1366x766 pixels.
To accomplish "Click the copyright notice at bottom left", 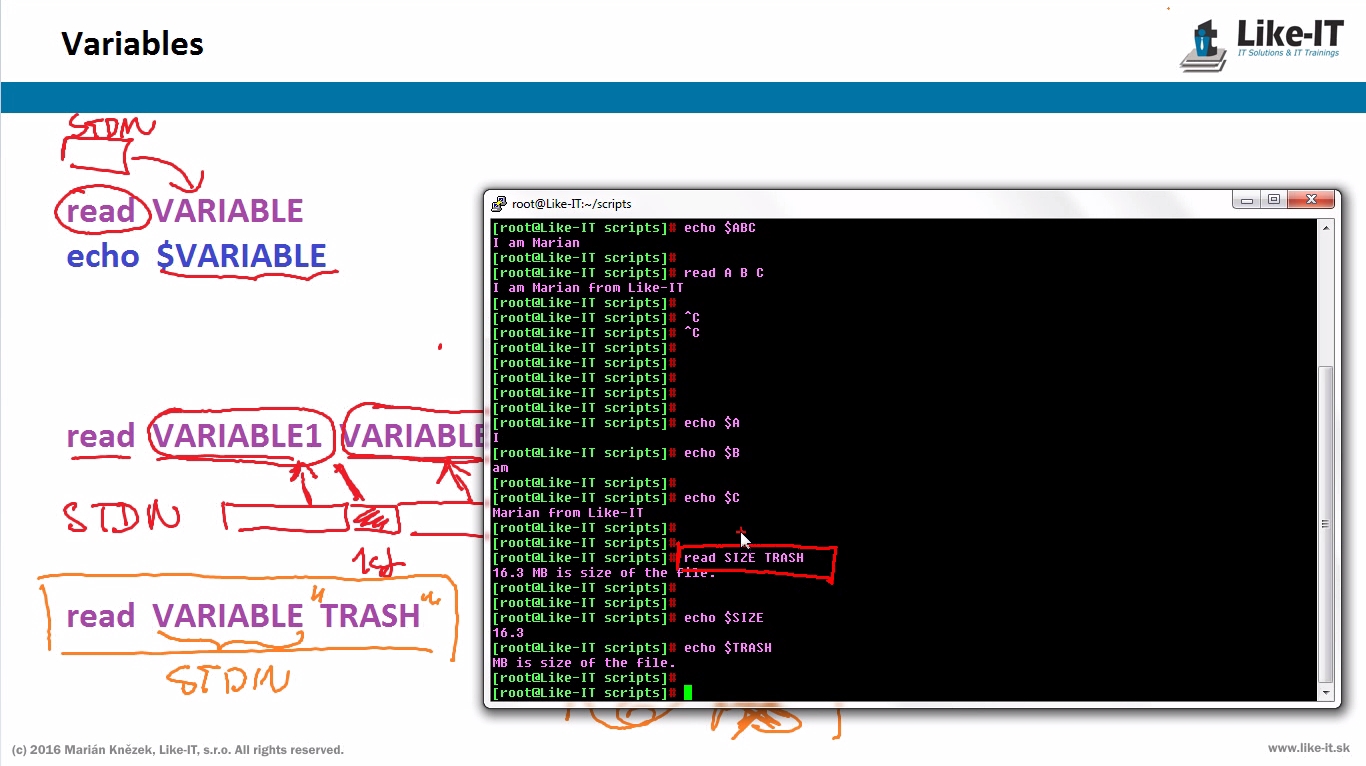I will 178,749.
